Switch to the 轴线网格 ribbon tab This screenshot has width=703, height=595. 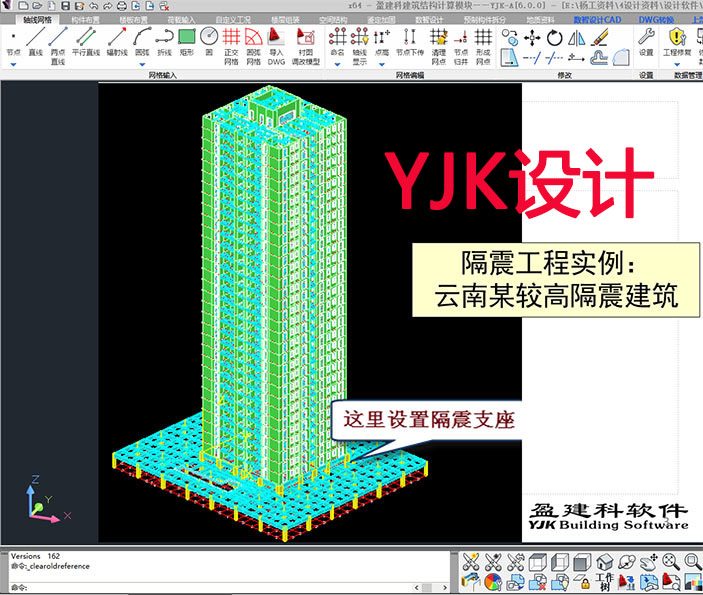pyautogui.click(x=37, y=20)
